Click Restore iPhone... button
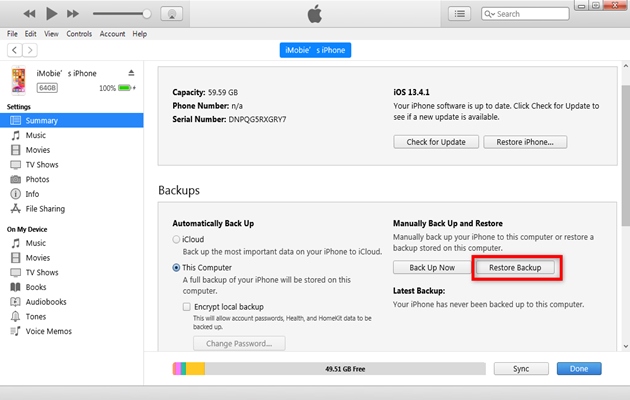The image size is (630, 400). [525, 142]
